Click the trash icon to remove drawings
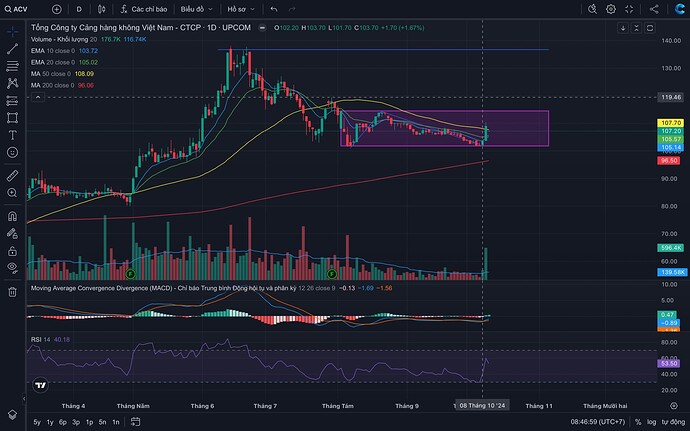Viewport: 690px width, 431px height. coord(12,291)
